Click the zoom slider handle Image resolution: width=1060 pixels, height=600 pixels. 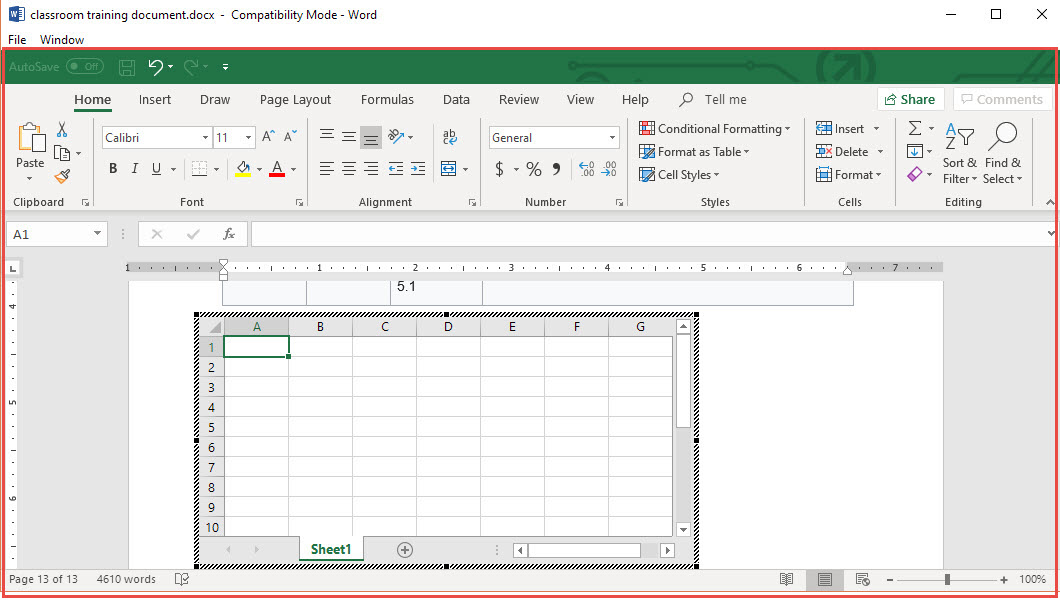tap(947, 580)
